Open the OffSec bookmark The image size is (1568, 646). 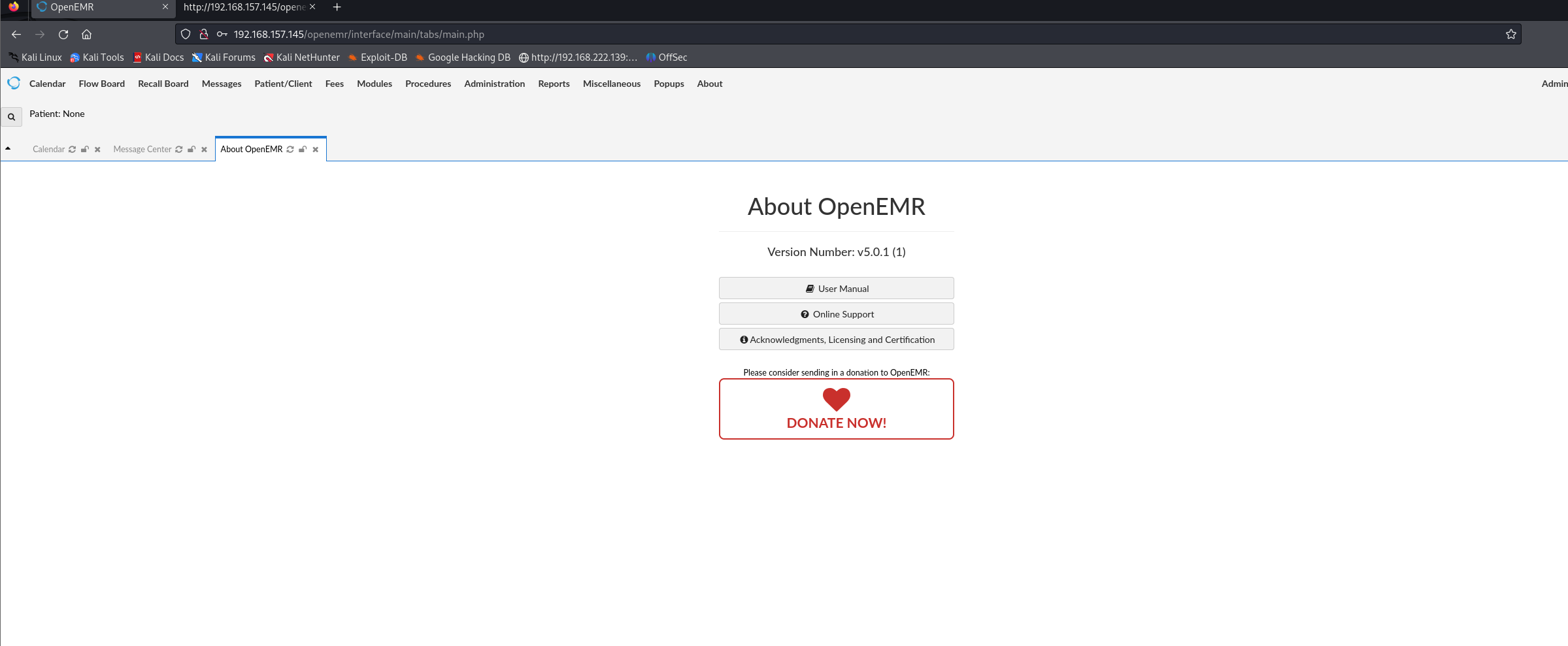tap(666, 57)
